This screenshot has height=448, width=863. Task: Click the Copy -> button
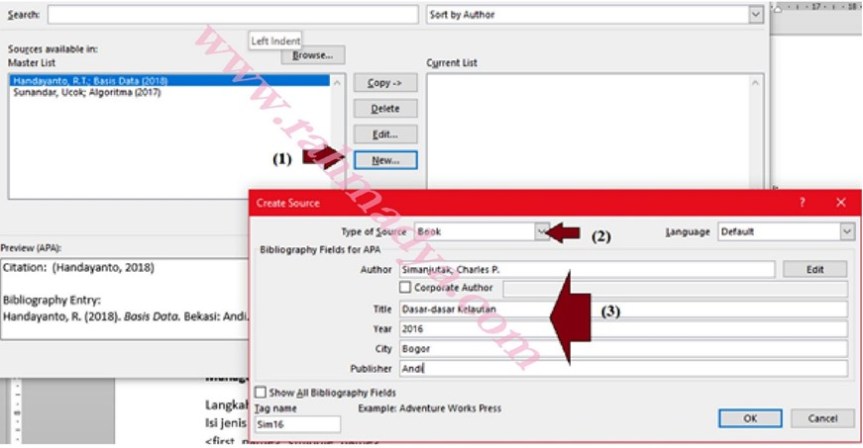[x=385, y=83]
